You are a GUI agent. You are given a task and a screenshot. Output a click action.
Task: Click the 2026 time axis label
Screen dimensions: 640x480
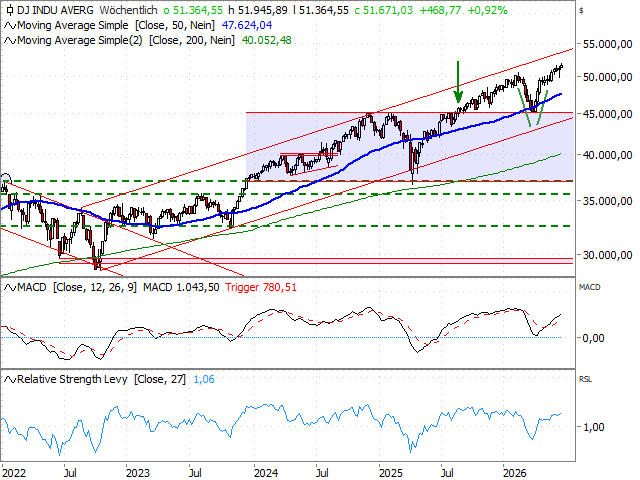pyautogui.click(x=515, y=473)
